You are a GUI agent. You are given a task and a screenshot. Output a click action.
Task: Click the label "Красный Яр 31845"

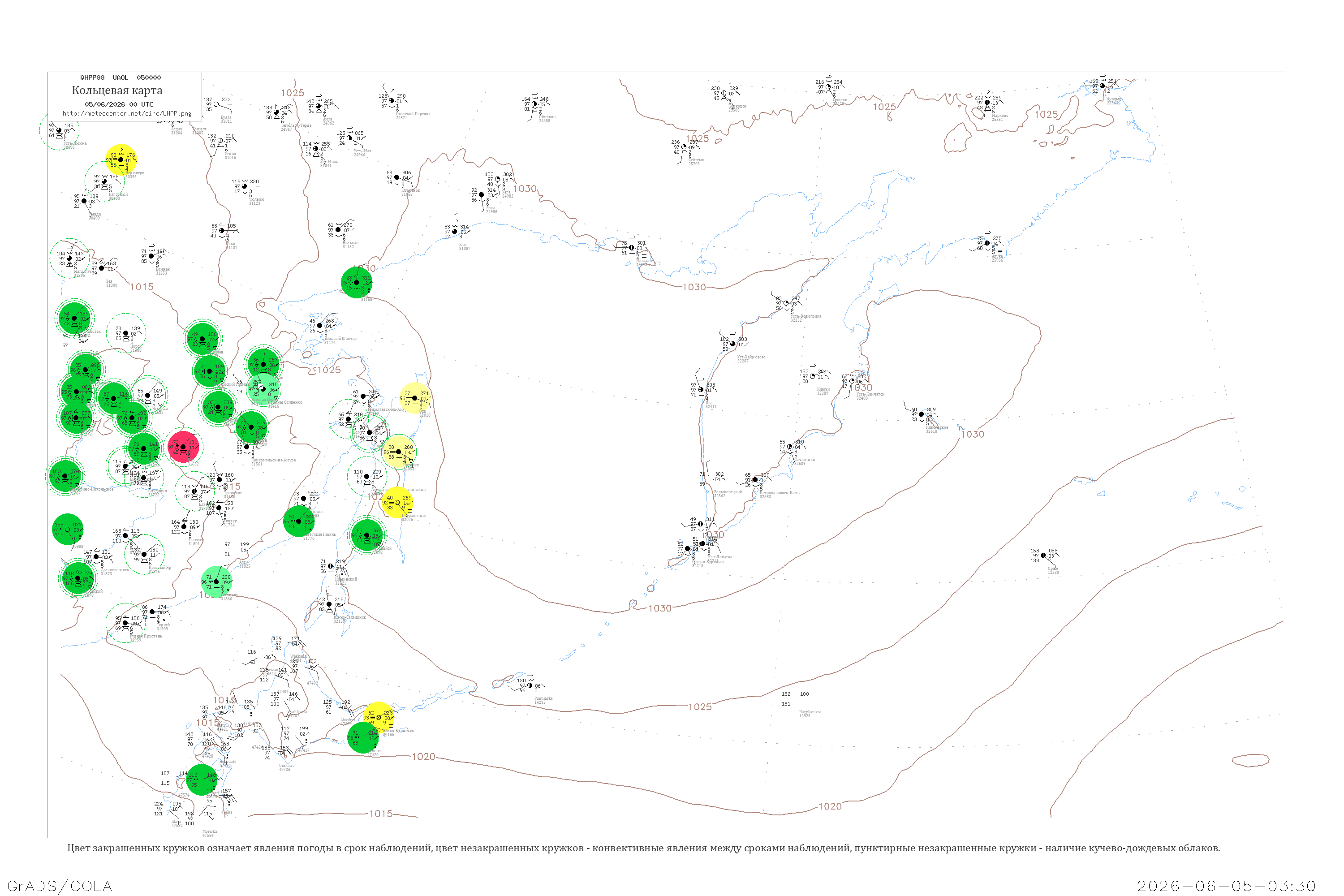(x=160, y=570)
